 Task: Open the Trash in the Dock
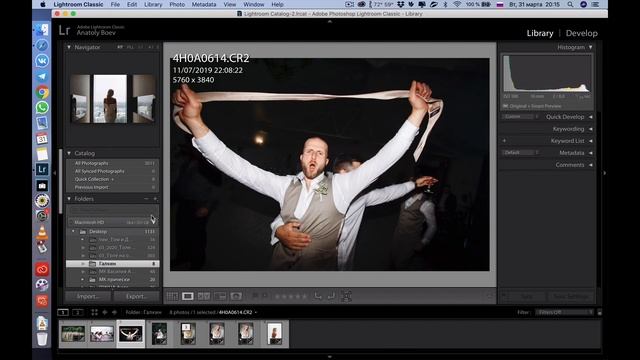42,339
